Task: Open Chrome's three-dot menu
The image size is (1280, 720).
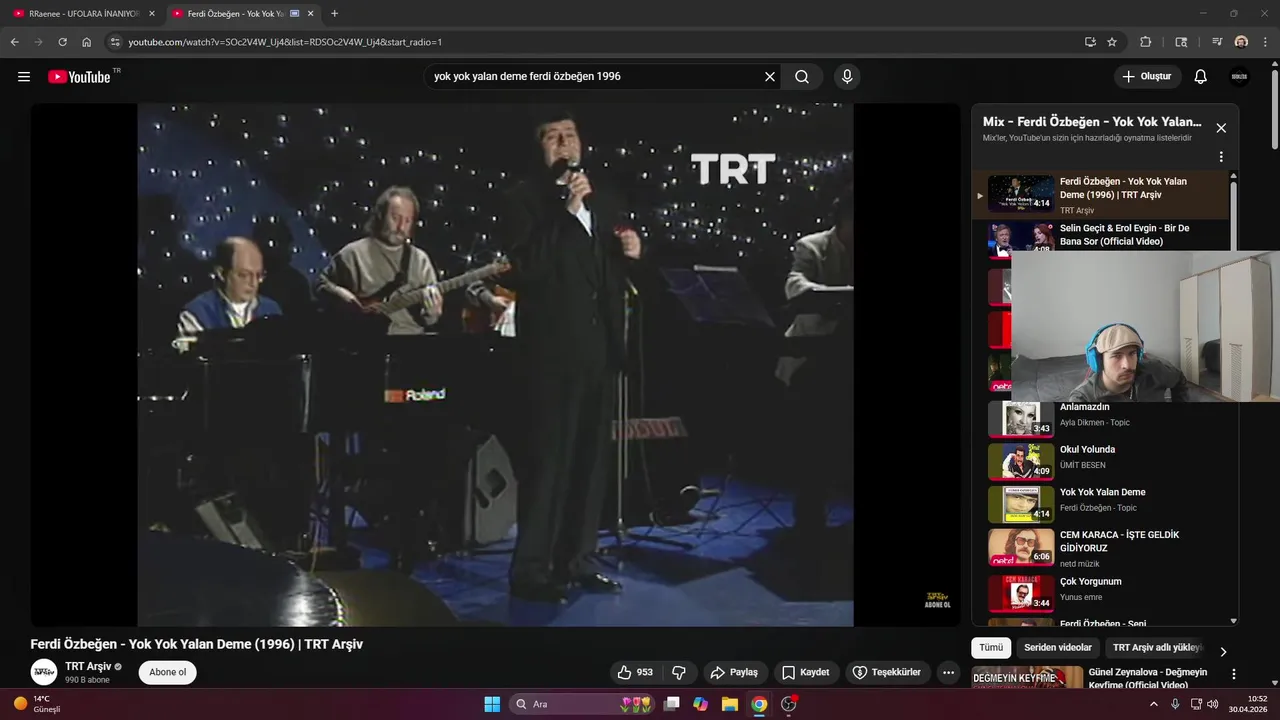Action: coord(1265,42)
